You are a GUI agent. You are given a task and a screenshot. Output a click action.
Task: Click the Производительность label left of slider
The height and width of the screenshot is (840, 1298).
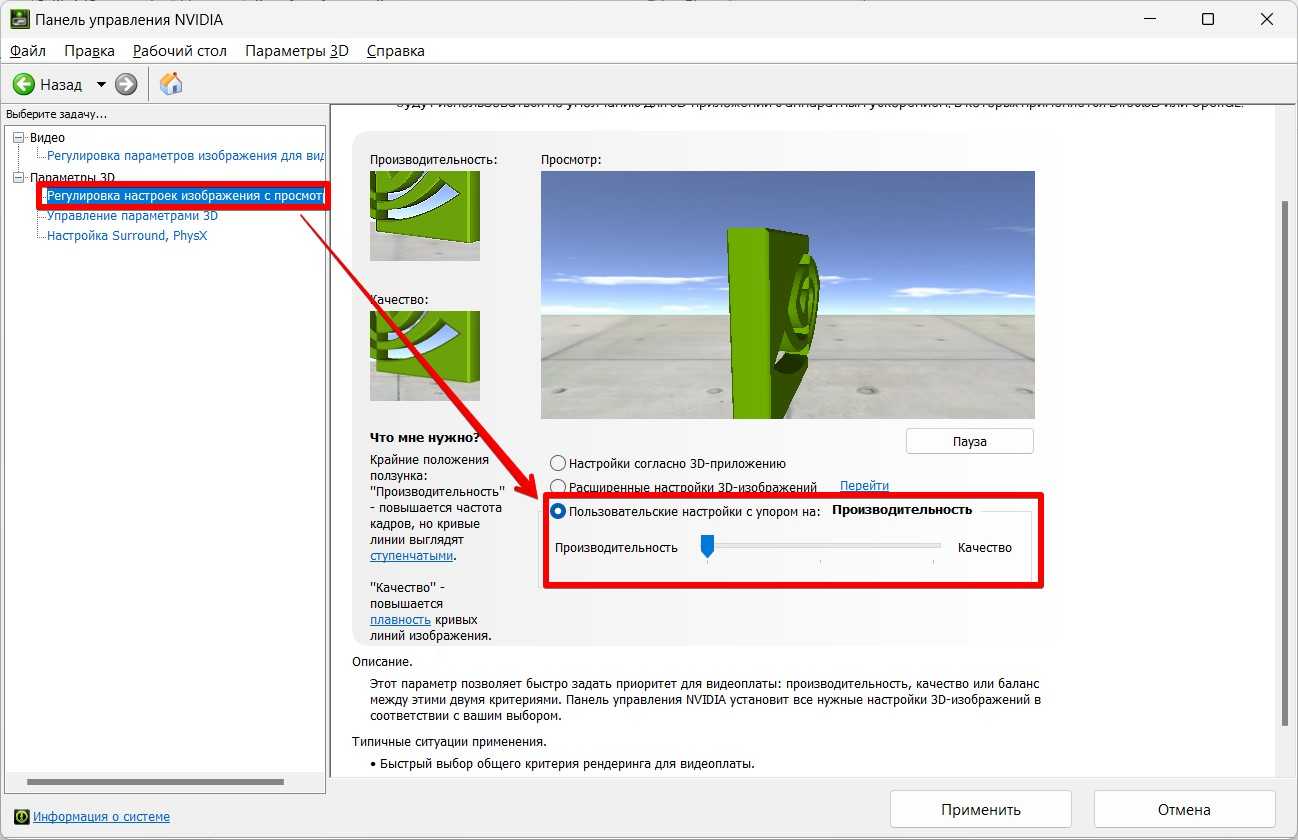tap(616, 547)
